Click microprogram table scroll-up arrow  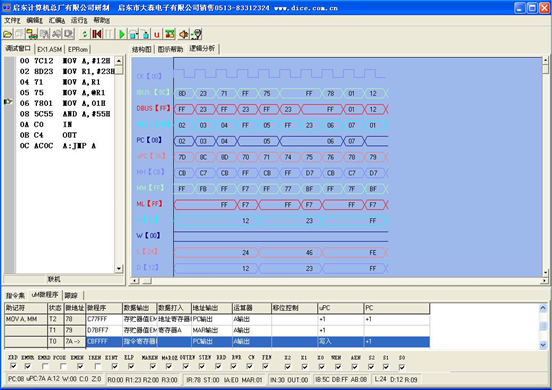(543, 308)
